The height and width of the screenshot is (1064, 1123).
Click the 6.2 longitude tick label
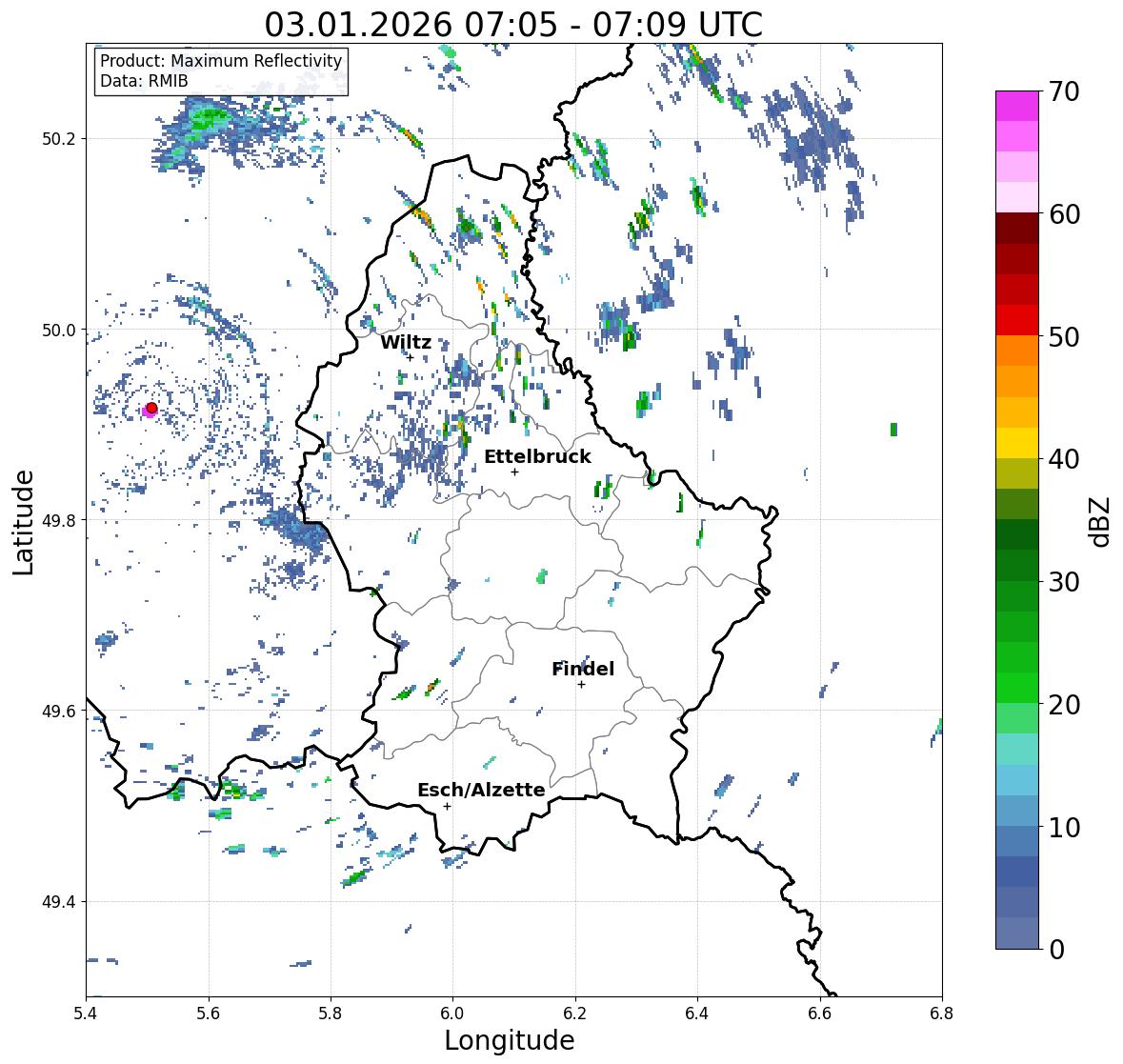tap(575, 1014)
